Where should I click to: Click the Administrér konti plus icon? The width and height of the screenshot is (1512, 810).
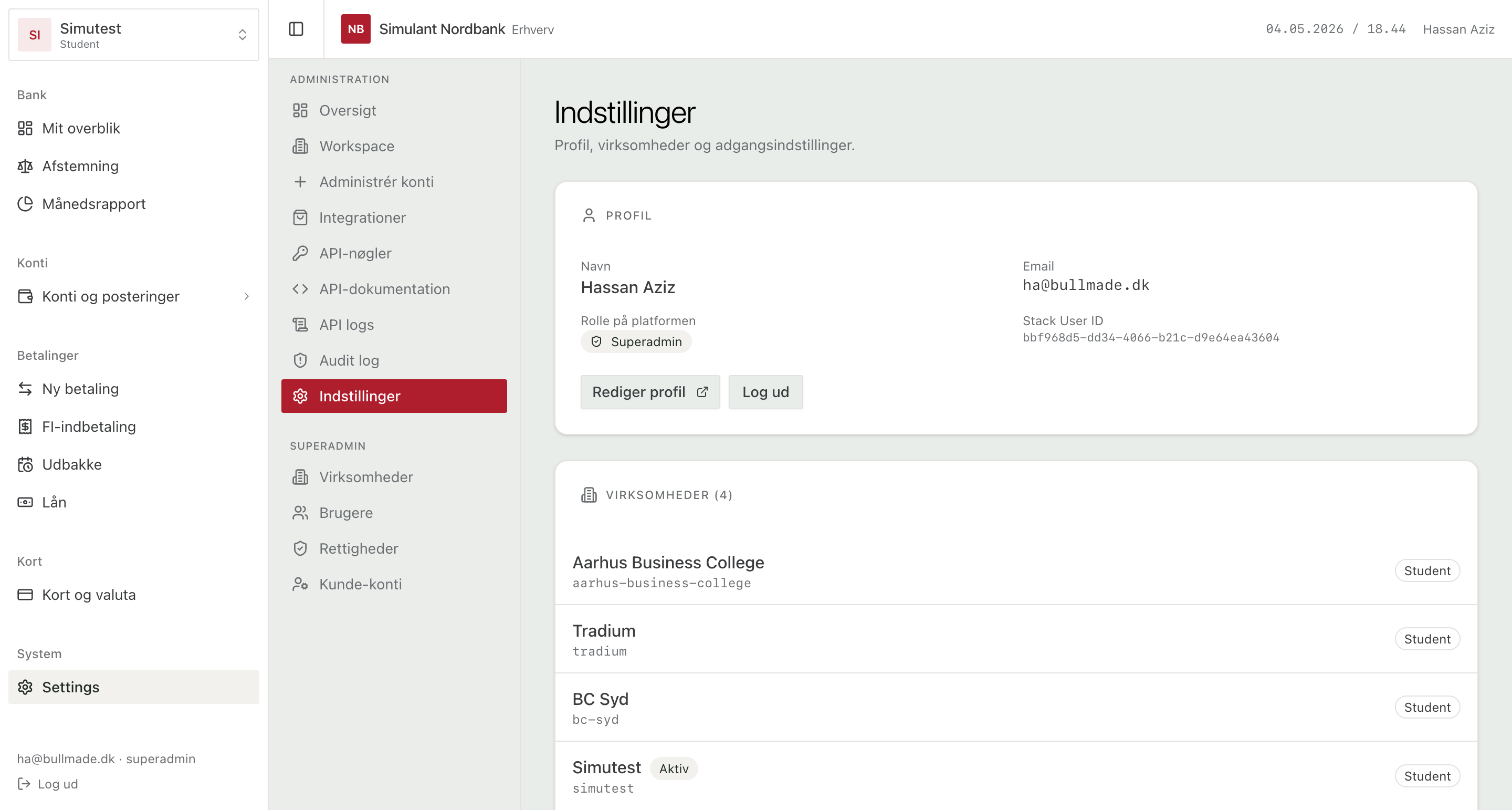pyautogui.click(x=300, y=182)
